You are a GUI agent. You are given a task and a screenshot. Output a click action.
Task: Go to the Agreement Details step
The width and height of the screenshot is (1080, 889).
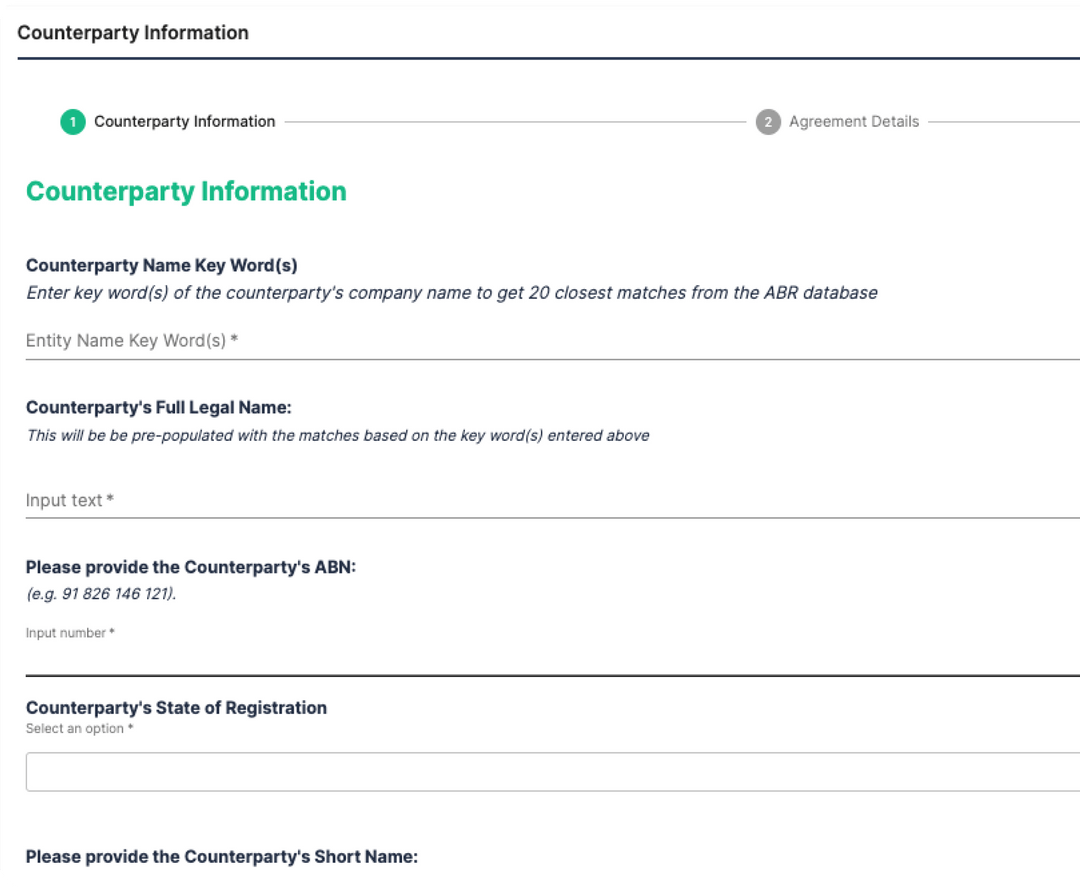pyautogui.click(x=853, y=122)
